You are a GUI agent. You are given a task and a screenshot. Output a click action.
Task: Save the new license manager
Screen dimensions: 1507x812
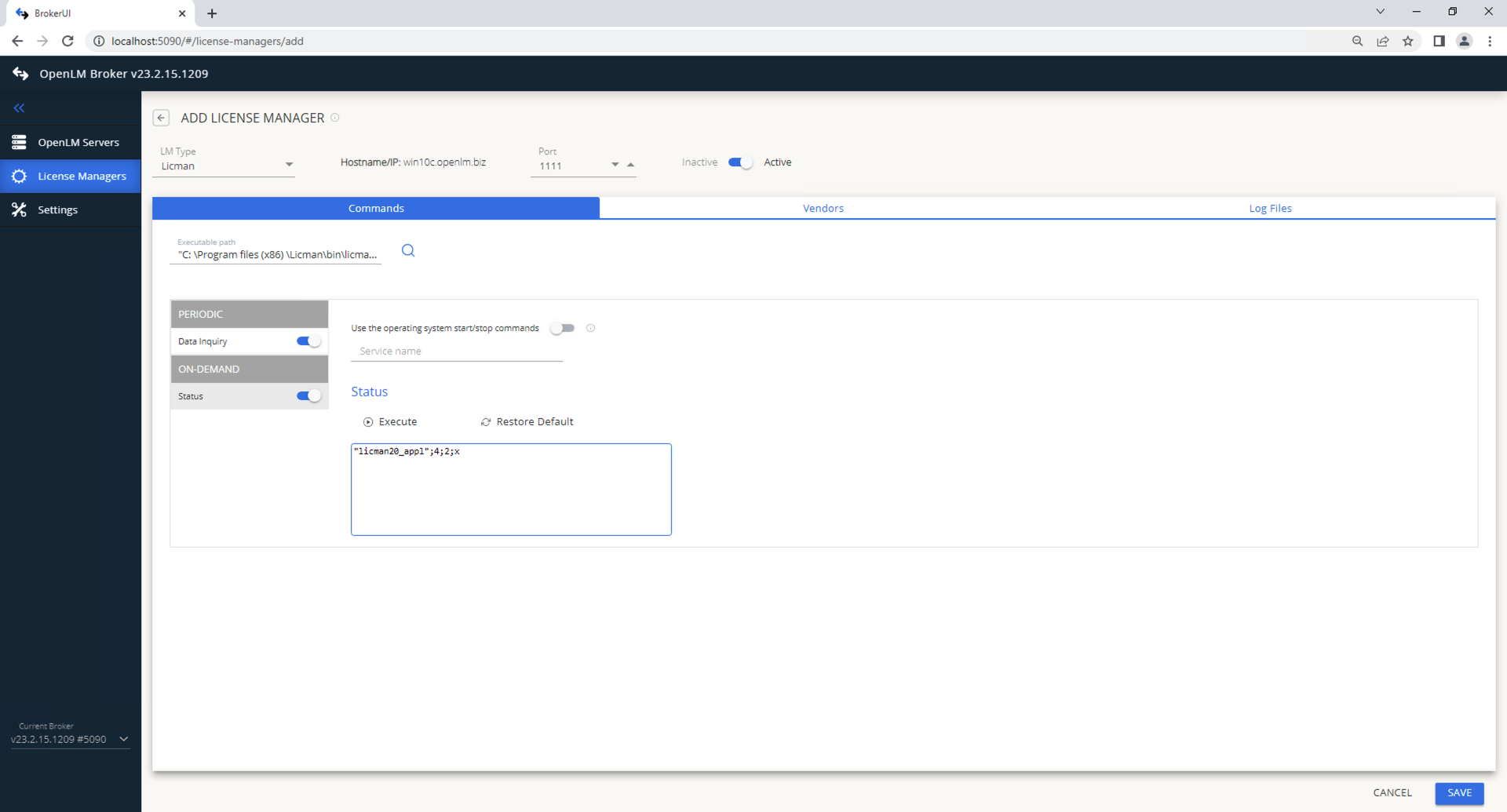tap(1459, 792)
